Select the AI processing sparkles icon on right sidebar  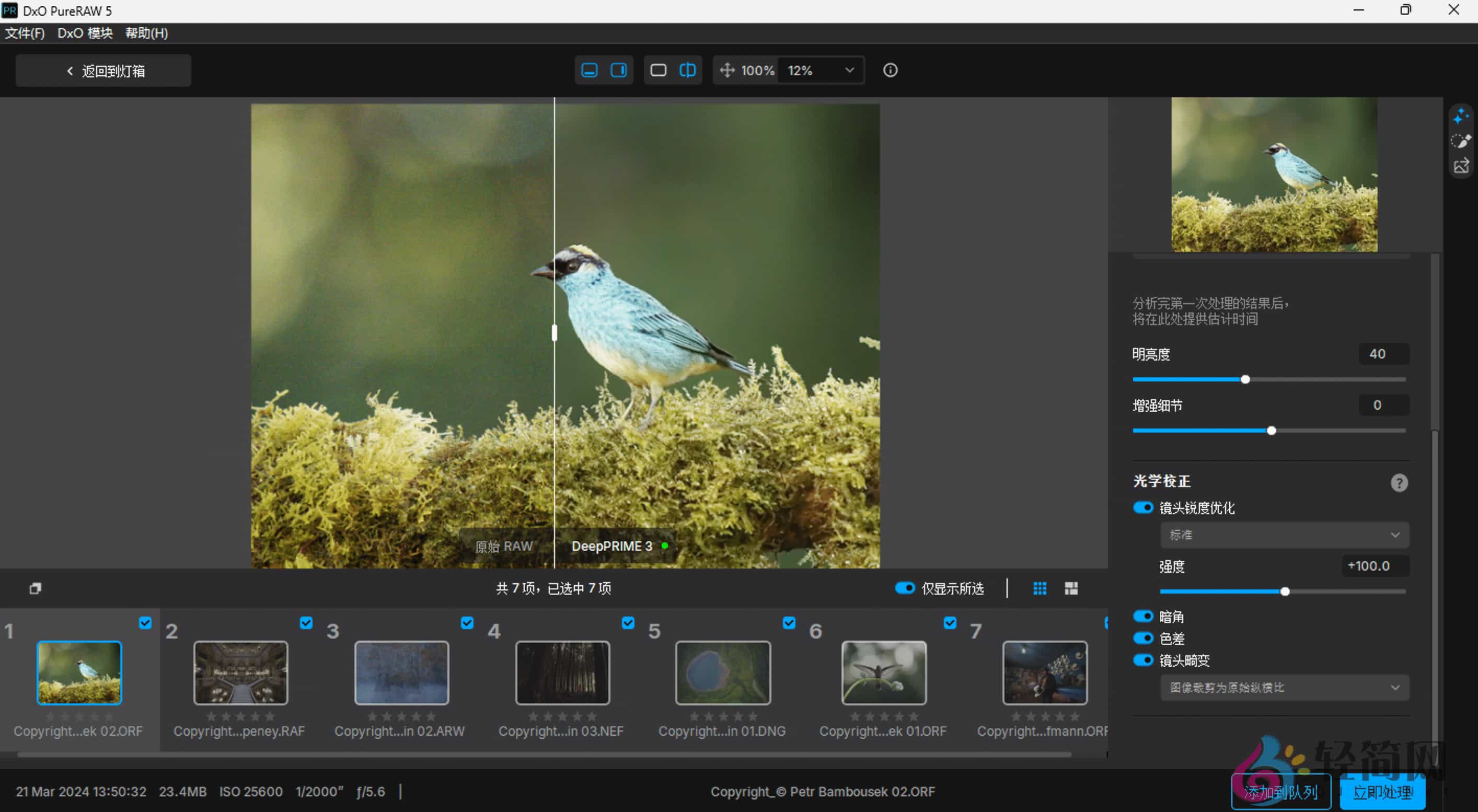(1461, 117)
